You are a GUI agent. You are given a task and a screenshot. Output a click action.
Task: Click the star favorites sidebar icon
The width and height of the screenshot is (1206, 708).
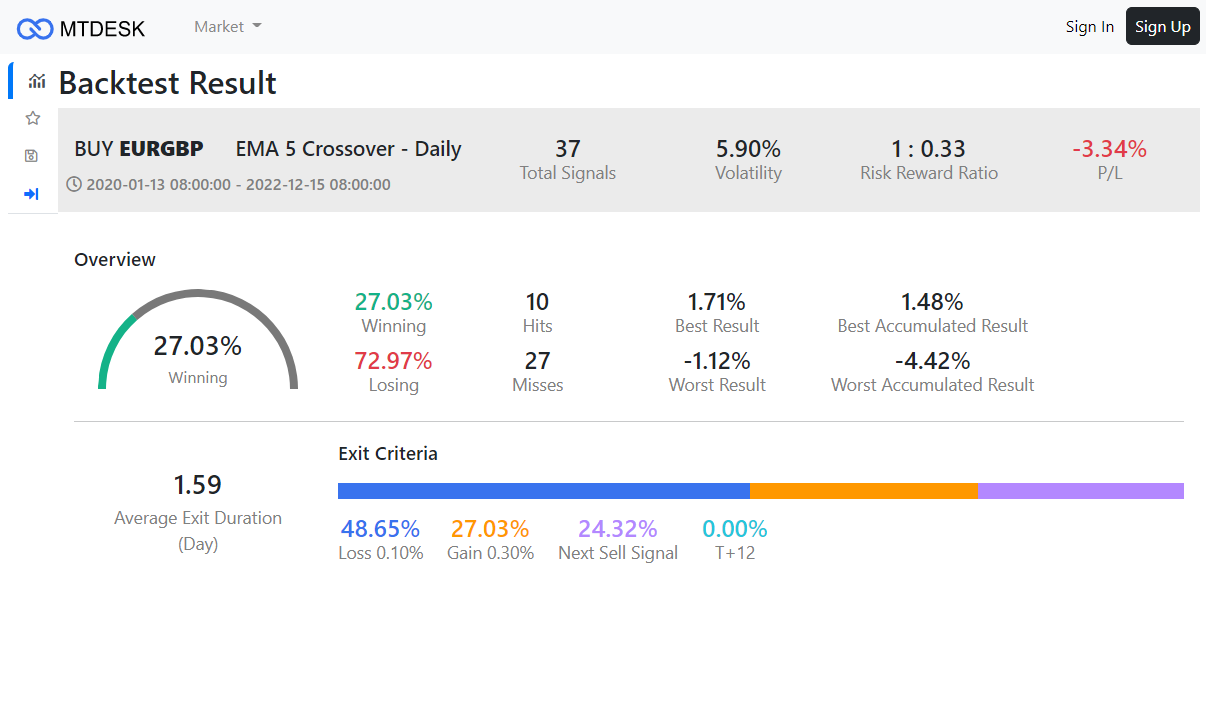tap(33, 119)
